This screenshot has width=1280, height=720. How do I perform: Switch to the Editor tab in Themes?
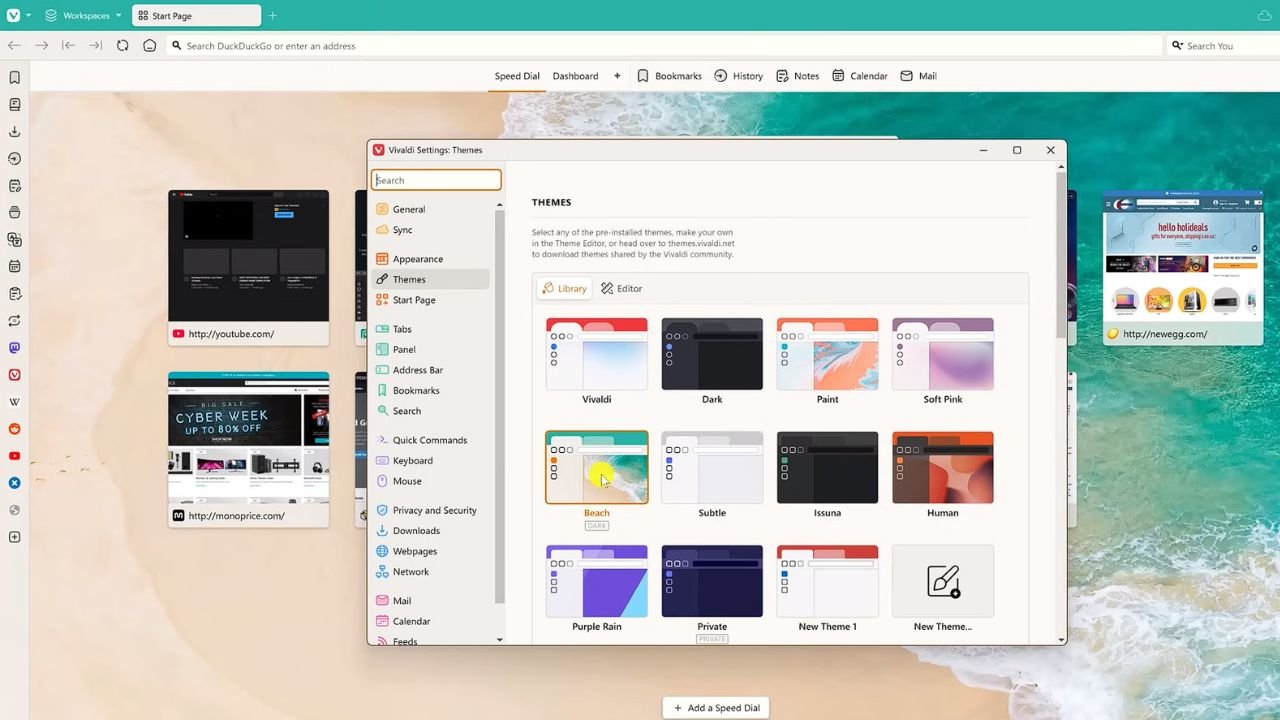tap(621, 288)
